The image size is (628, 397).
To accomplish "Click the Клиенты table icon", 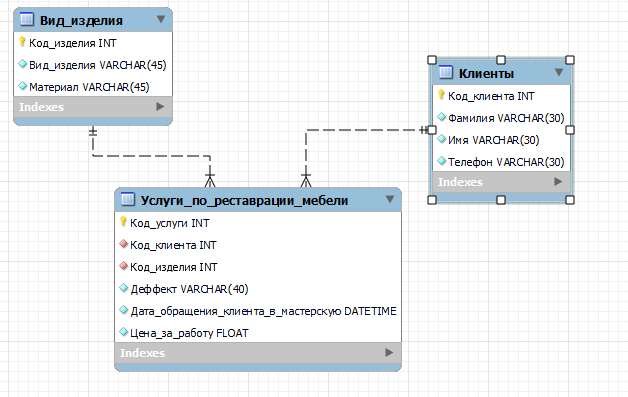I will (x=446, y=72).
